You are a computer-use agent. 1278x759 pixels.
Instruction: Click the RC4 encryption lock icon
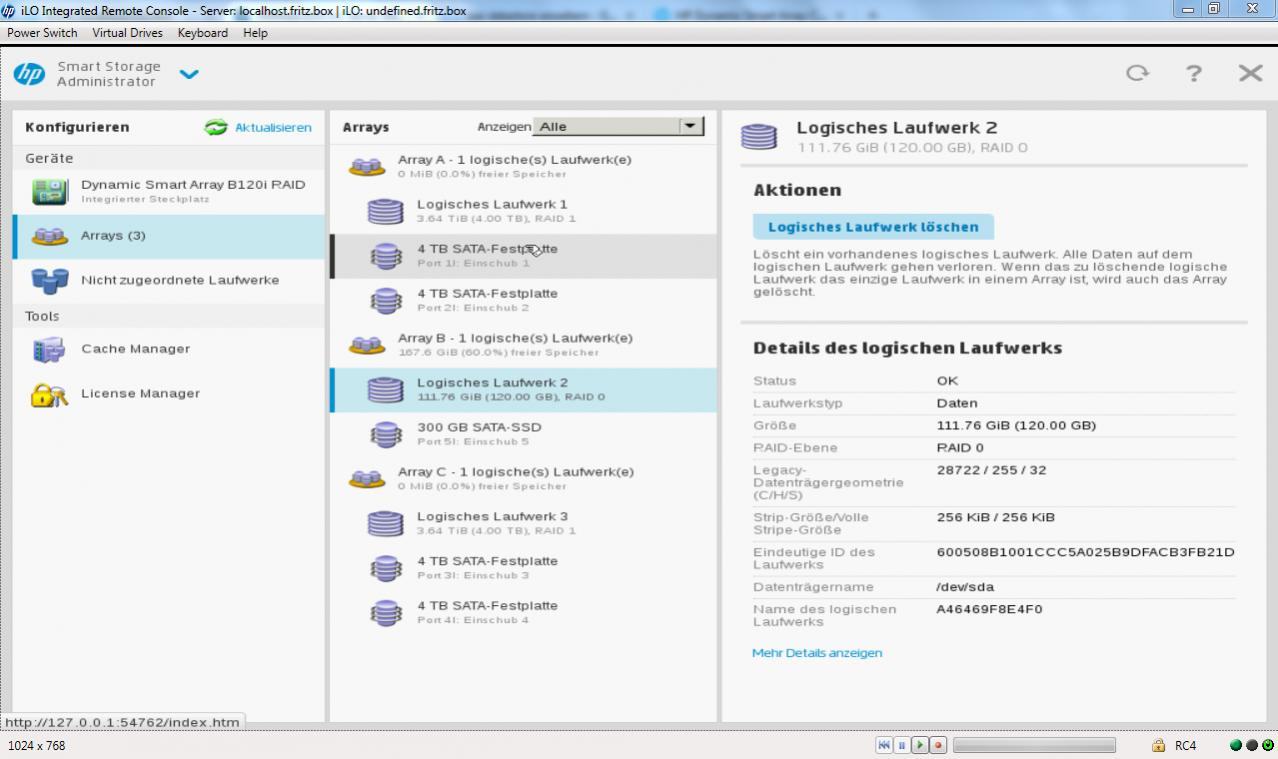pyautogui.click(x=1158, y=745)
